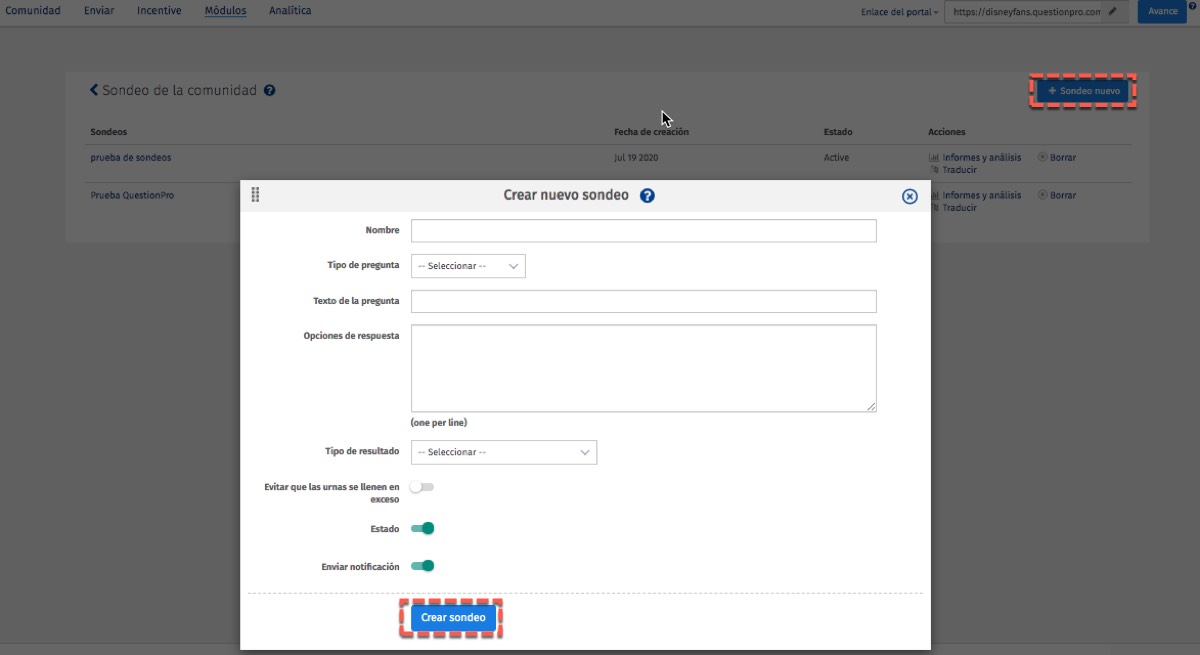Open the Tipo de pregunta dropdown
The height and width of the screenshot is (655, 1200).
468,266
